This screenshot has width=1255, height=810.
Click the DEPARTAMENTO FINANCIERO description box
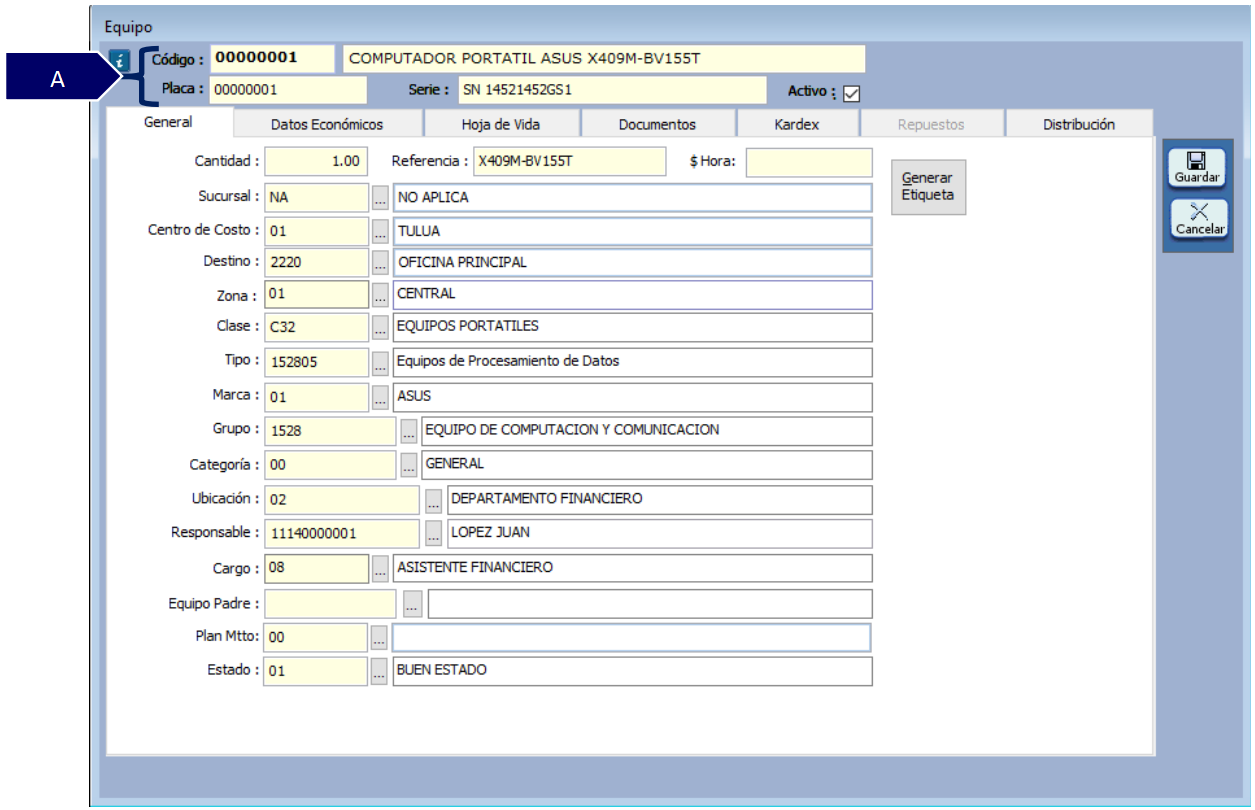pos(660,500)
